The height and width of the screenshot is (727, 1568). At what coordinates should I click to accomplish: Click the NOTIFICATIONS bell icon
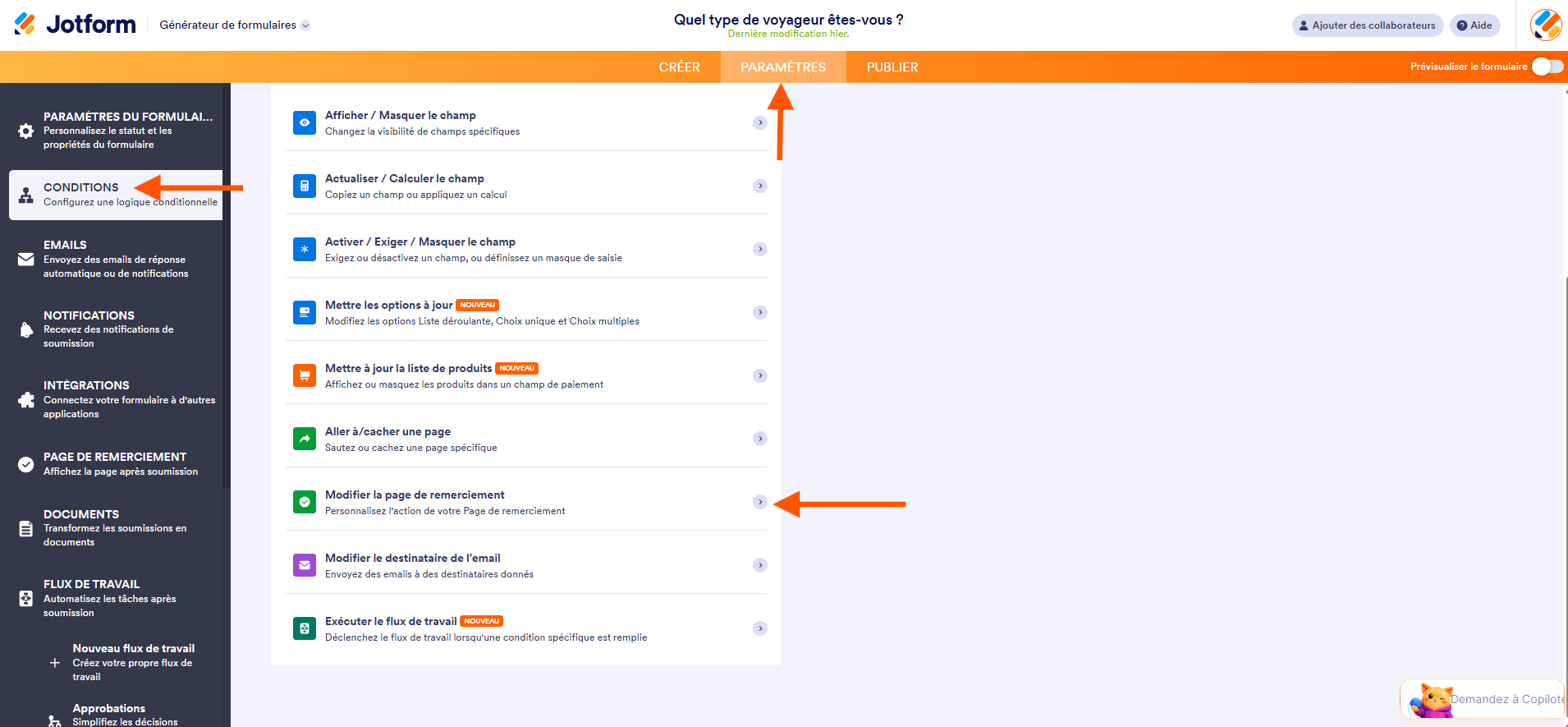pos(26,329)
